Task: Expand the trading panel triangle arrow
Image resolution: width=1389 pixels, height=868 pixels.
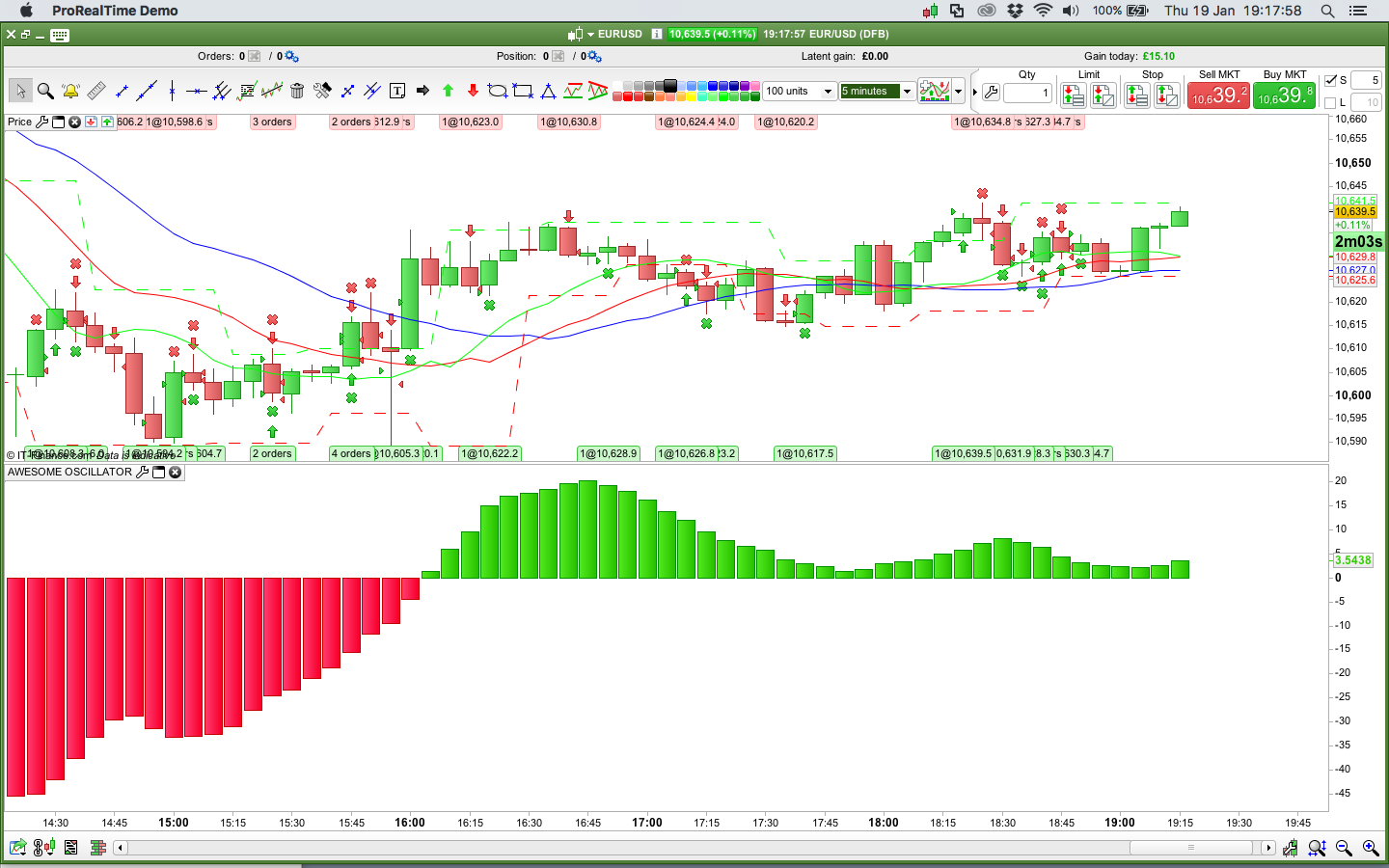Action: click(975, 93)
